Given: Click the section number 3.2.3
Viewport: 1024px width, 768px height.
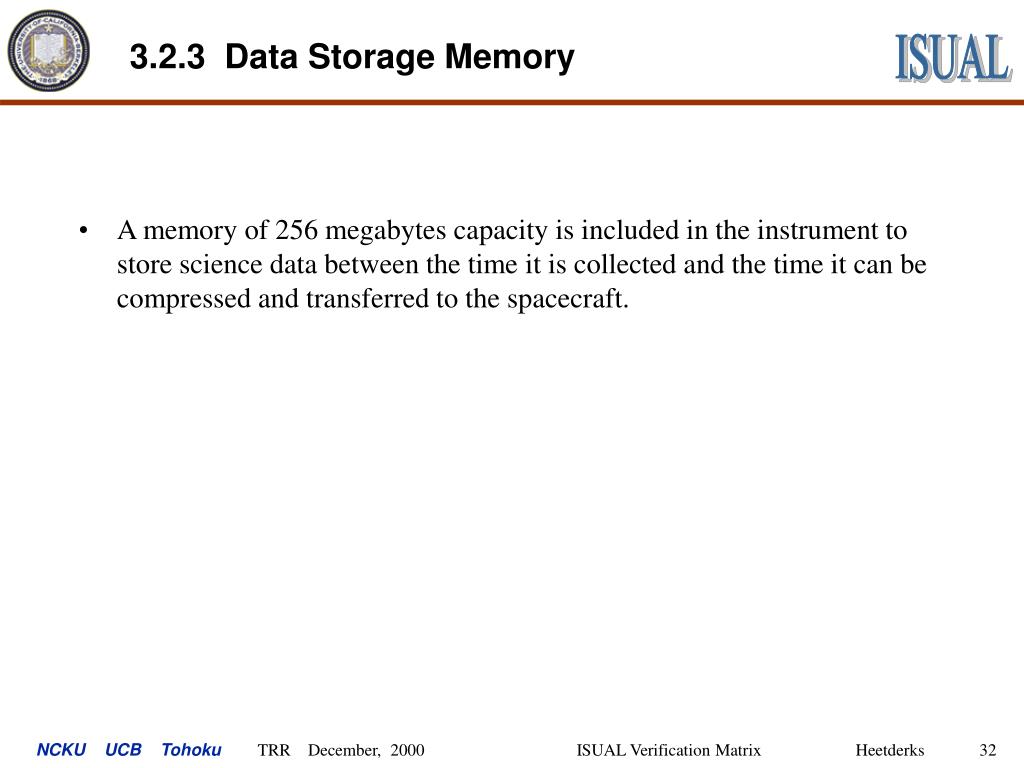Looking at the screenshot, I should click(x=167, y=57).
